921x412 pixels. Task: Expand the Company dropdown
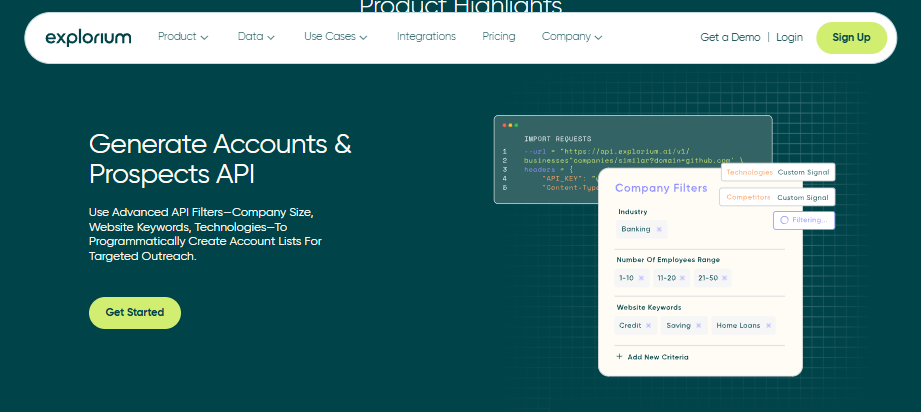pyautogui.click(x=572, y=36)
